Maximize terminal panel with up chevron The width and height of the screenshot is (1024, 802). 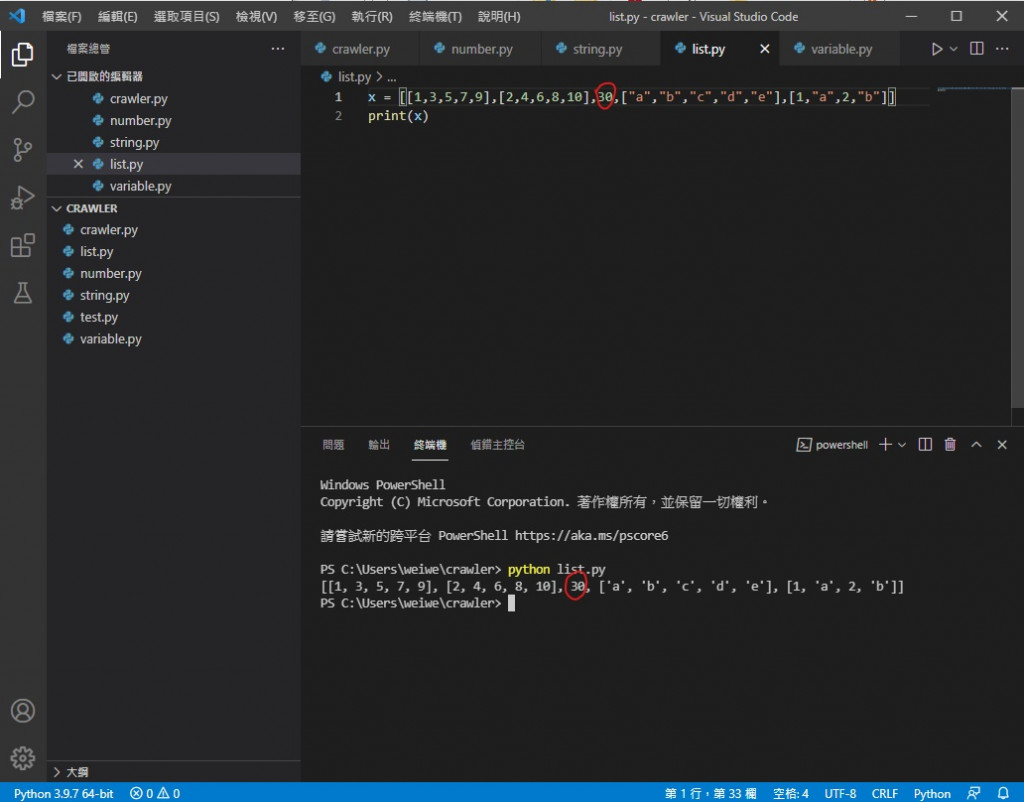(x=976, y=445)
